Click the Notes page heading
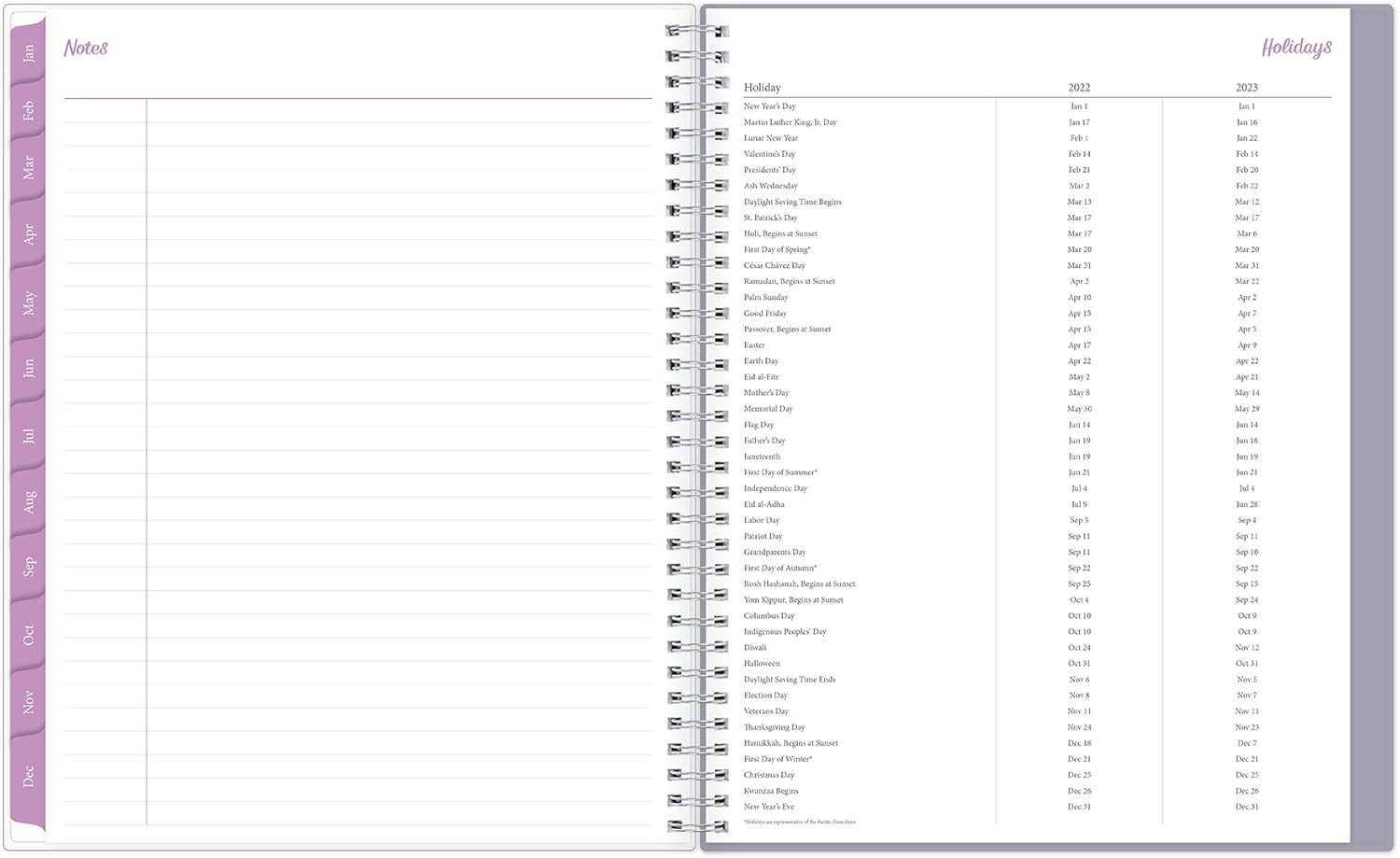This screenshot has height=858, width=1400. (x=86, y=48)
